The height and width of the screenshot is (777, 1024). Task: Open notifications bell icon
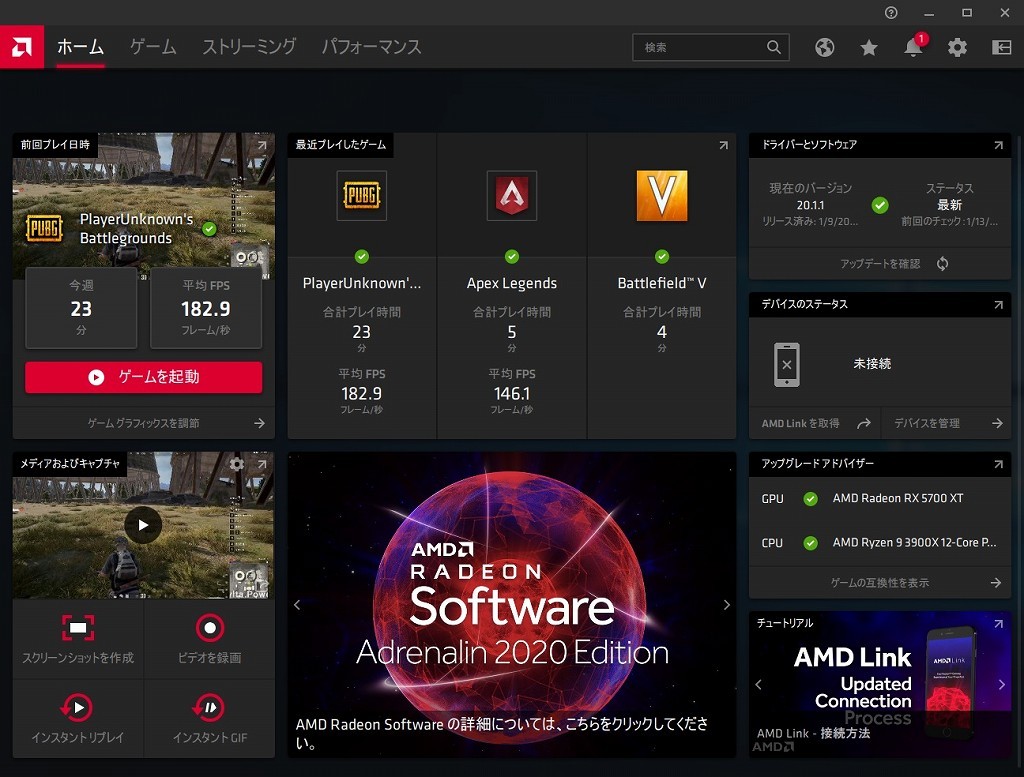pyautogui.click(x=913, y=47)
